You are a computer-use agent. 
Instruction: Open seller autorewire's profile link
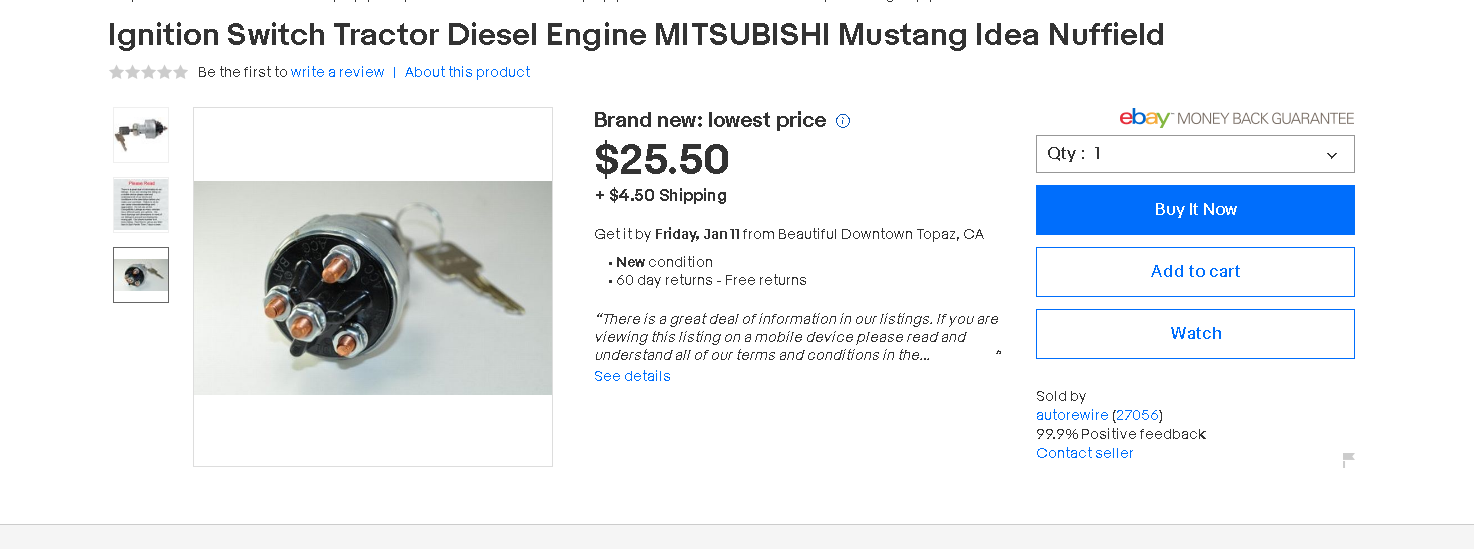coord(1072,415)
